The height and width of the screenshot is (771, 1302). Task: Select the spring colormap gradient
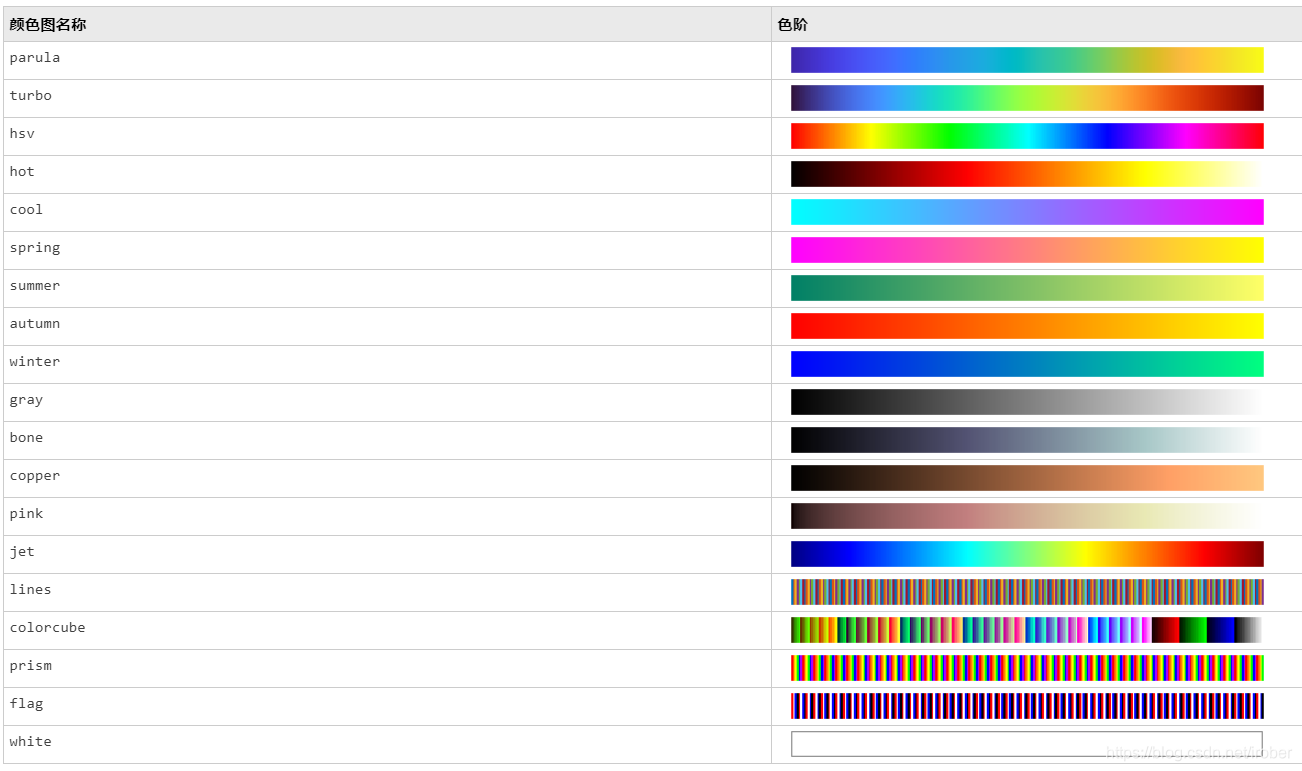[1027, 250]
